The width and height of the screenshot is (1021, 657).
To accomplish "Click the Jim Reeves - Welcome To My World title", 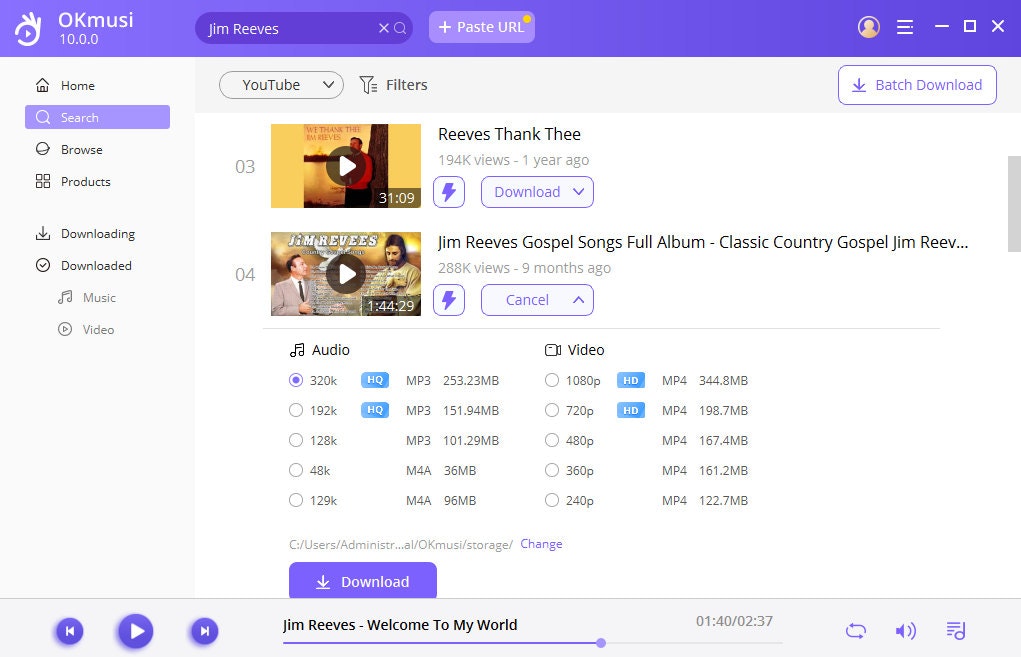I will pyautogui.click(x=400, y=625).
